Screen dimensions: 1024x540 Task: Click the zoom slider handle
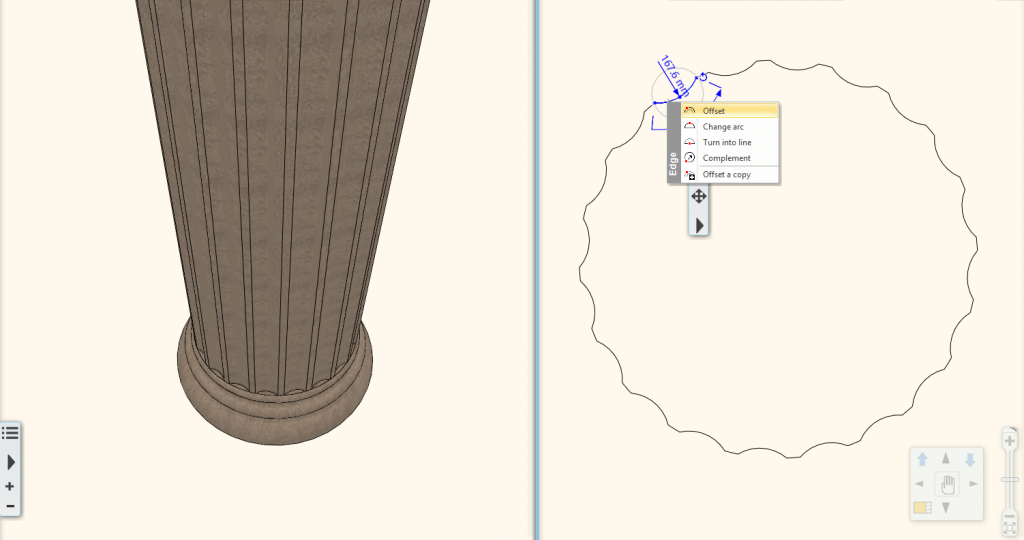[x=1010, y=479]
